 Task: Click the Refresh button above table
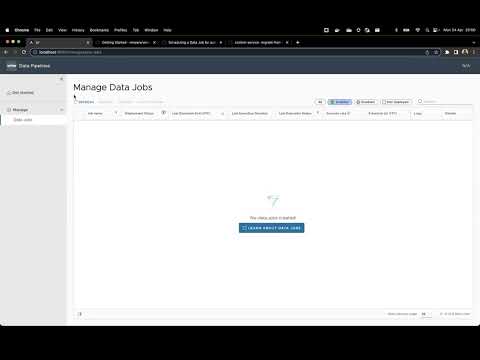point(84,102)
